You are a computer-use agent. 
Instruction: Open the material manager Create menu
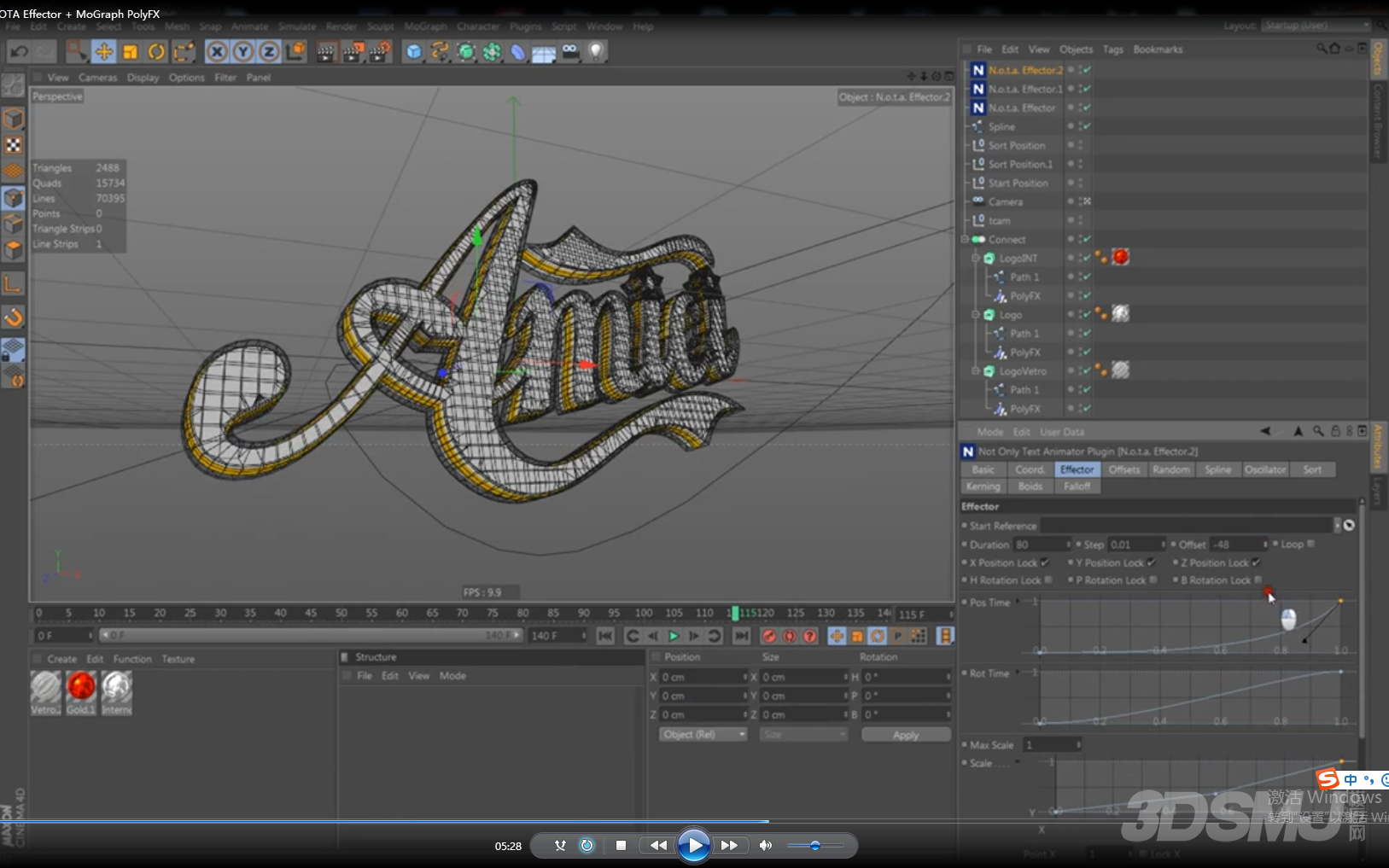tap(61, 659)
